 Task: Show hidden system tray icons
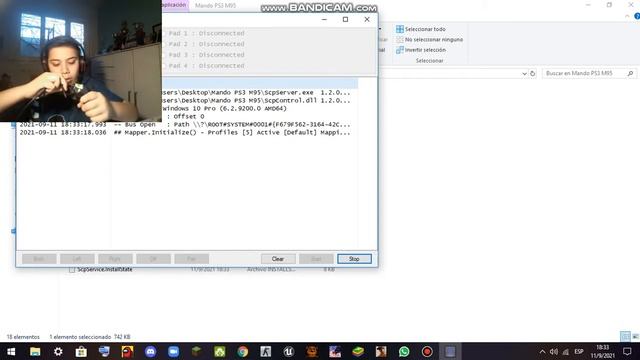542,351
